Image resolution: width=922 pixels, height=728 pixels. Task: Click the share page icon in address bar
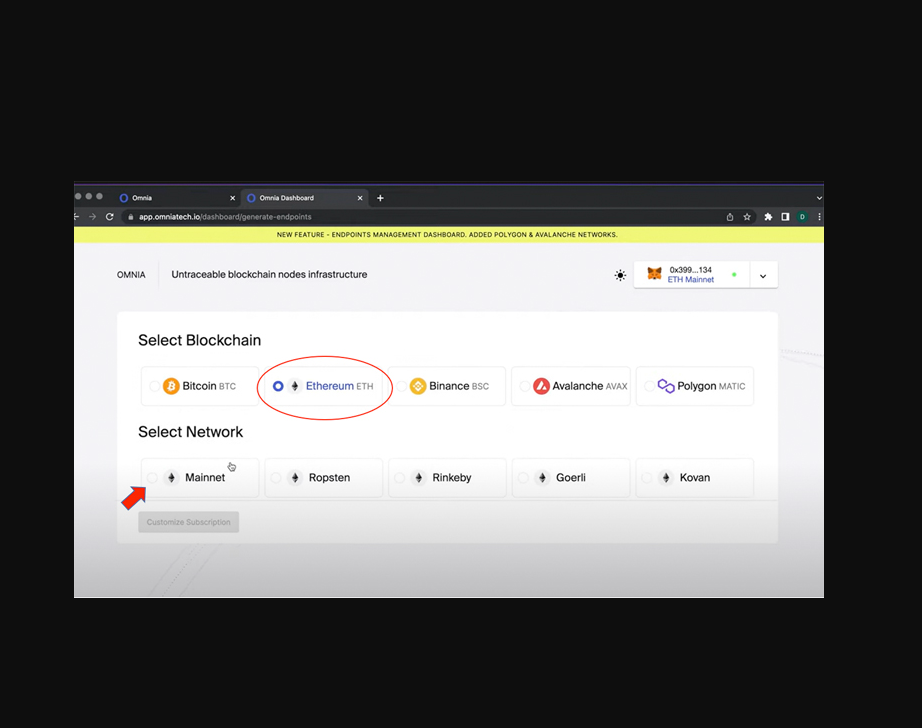tap(730, 217)
